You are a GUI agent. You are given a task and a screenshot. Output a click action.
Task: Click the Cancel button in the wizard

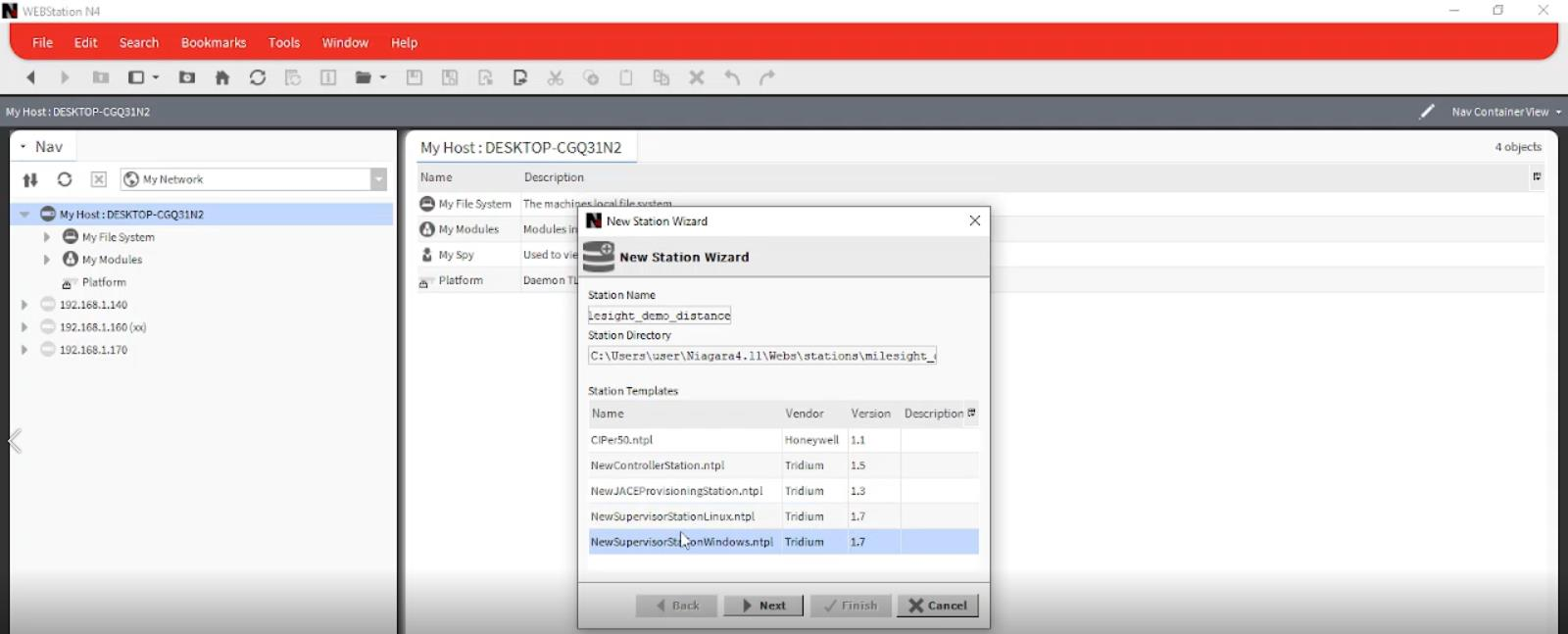click(x=938, y=606)
